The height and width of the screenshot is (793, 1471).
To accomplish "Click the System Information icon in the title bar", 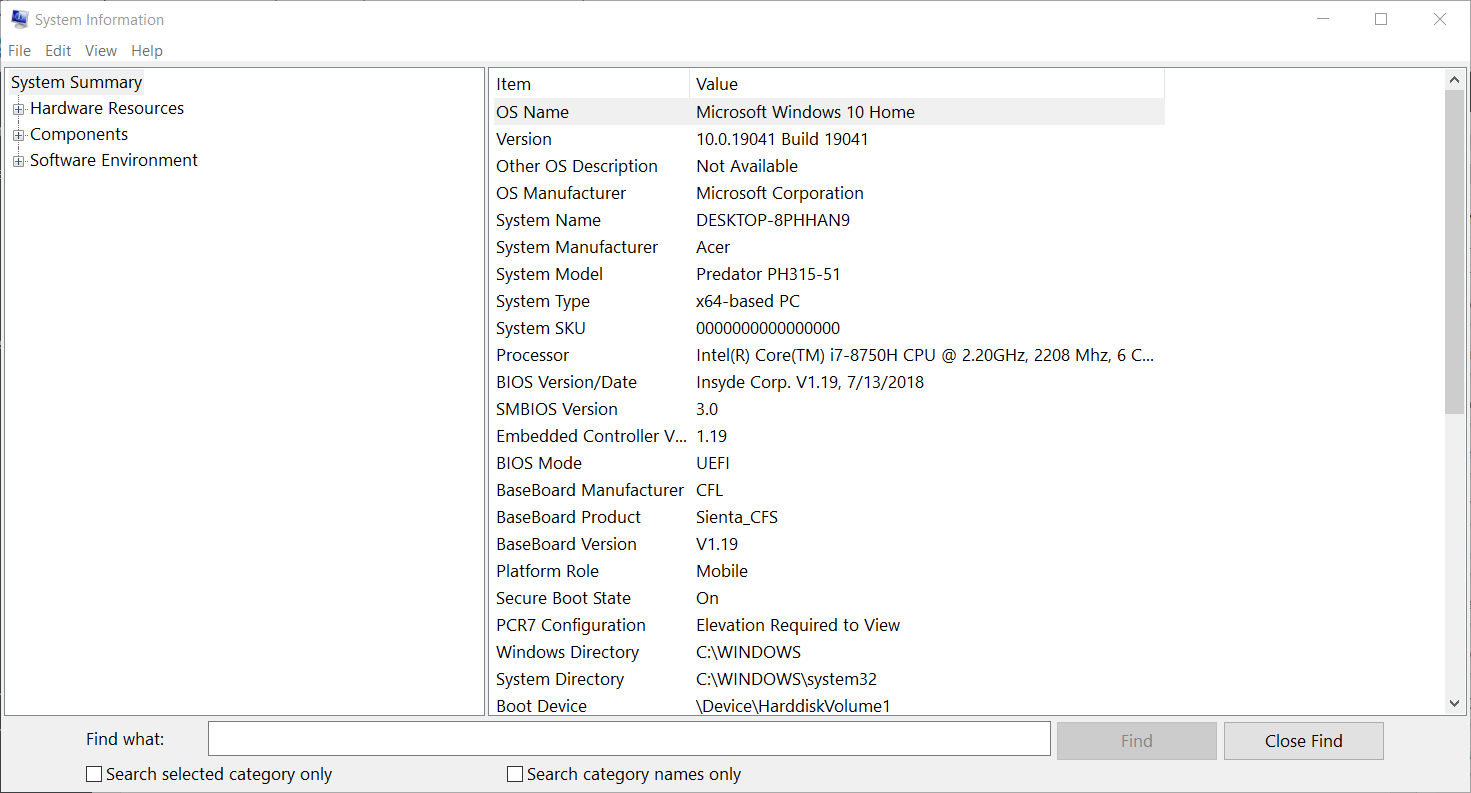I will coord(20,18).
